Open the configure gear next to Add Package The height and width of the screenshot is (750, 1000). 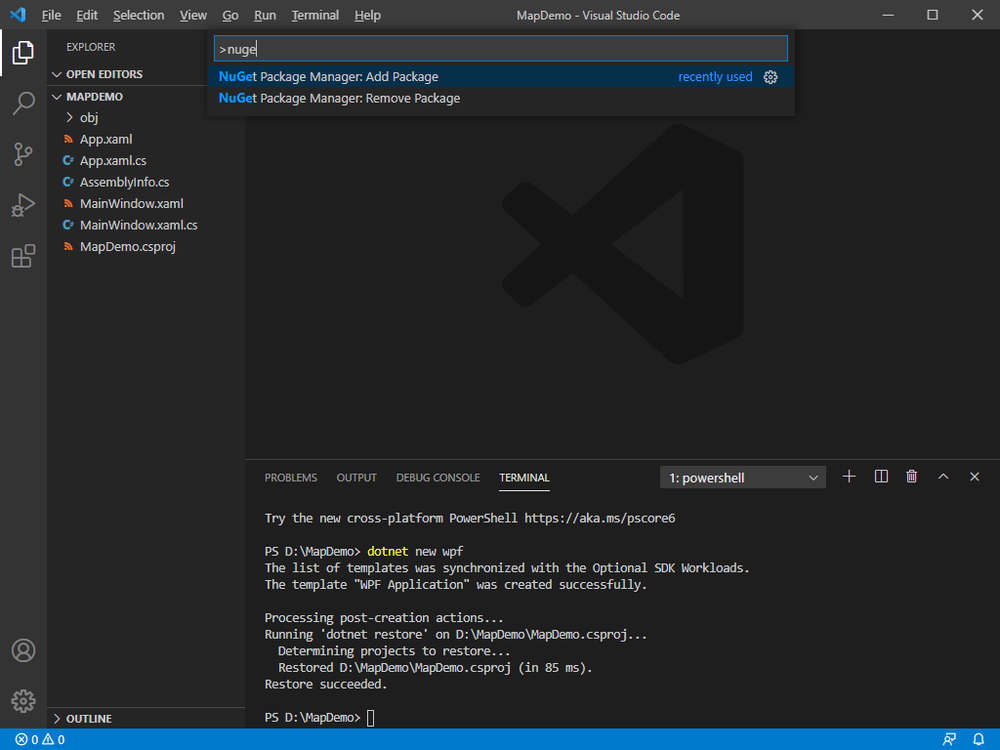(770, 76)
